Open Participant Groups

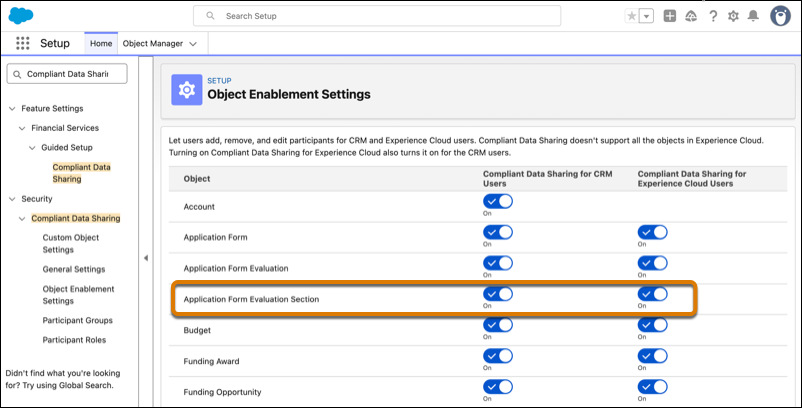77,321
